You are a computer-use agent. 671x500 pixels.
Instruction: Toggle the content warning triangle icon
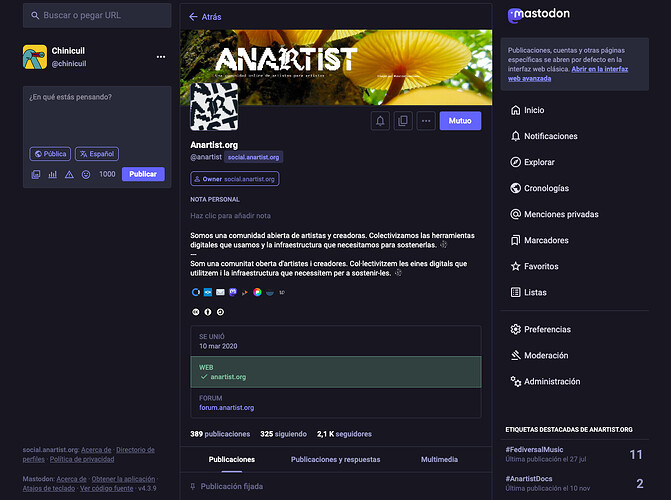pyautogui.click(x=69, y=174)
